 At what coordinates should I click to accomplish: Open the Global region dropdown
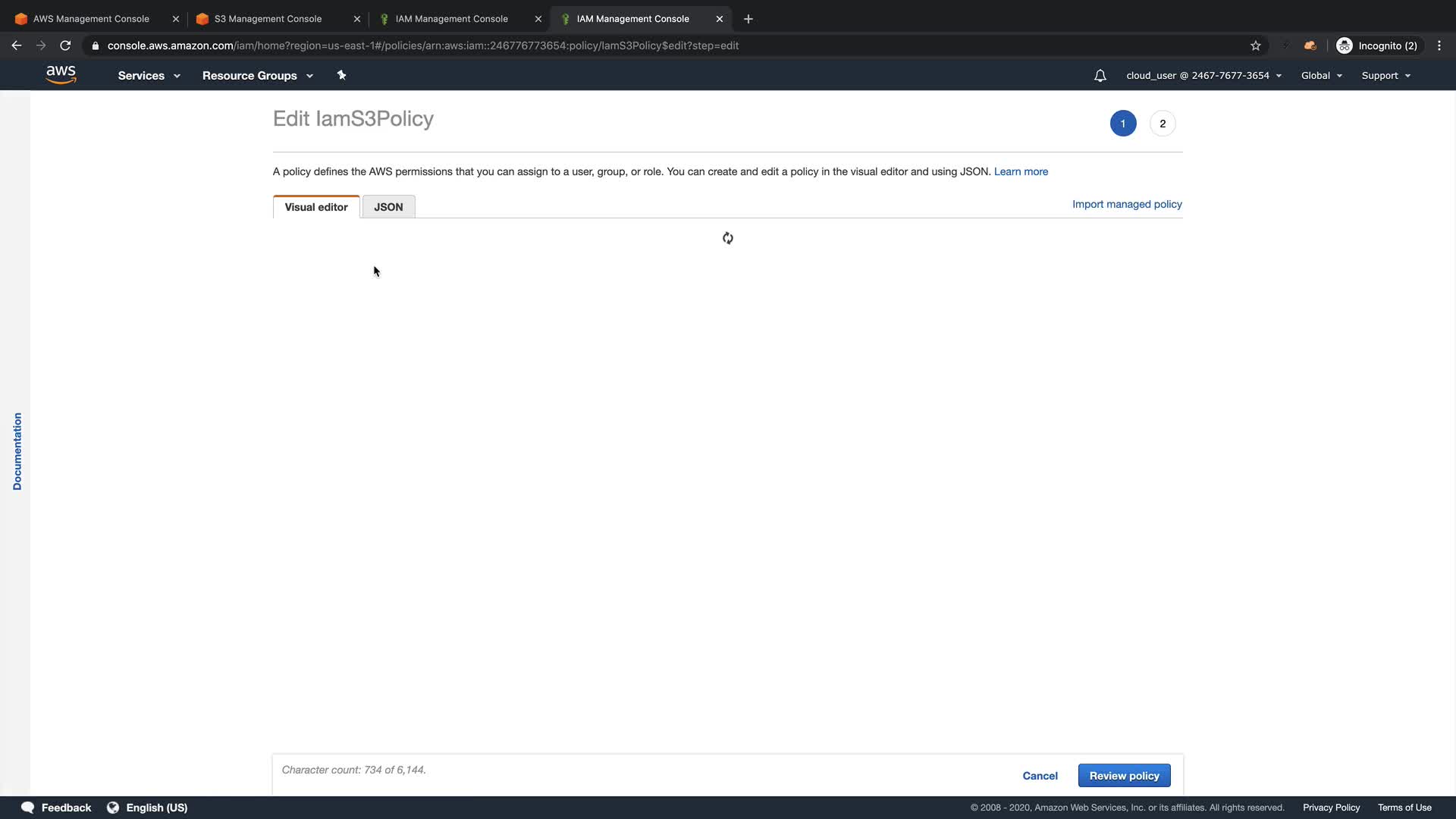(x=1321, y=76)
